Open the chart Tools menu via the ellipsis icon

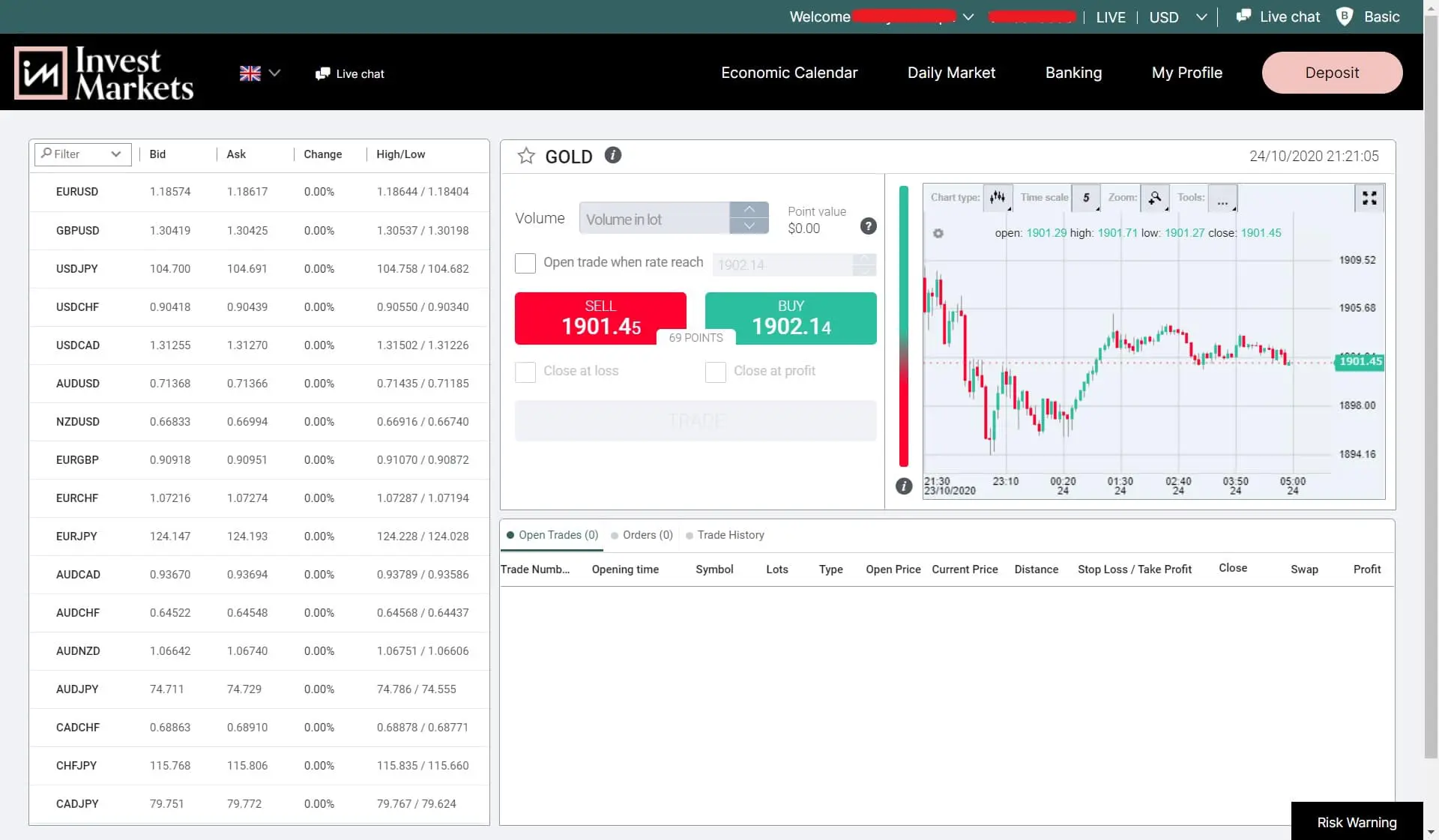click(x=1223, y=199)
